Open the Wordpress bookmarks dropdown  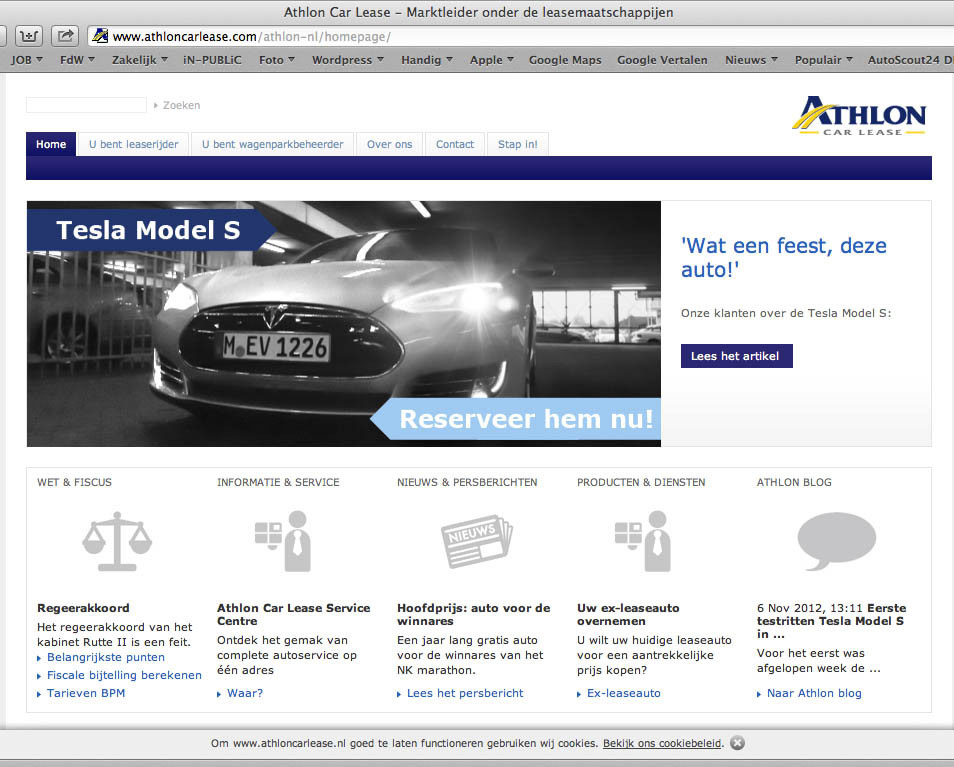348,60
